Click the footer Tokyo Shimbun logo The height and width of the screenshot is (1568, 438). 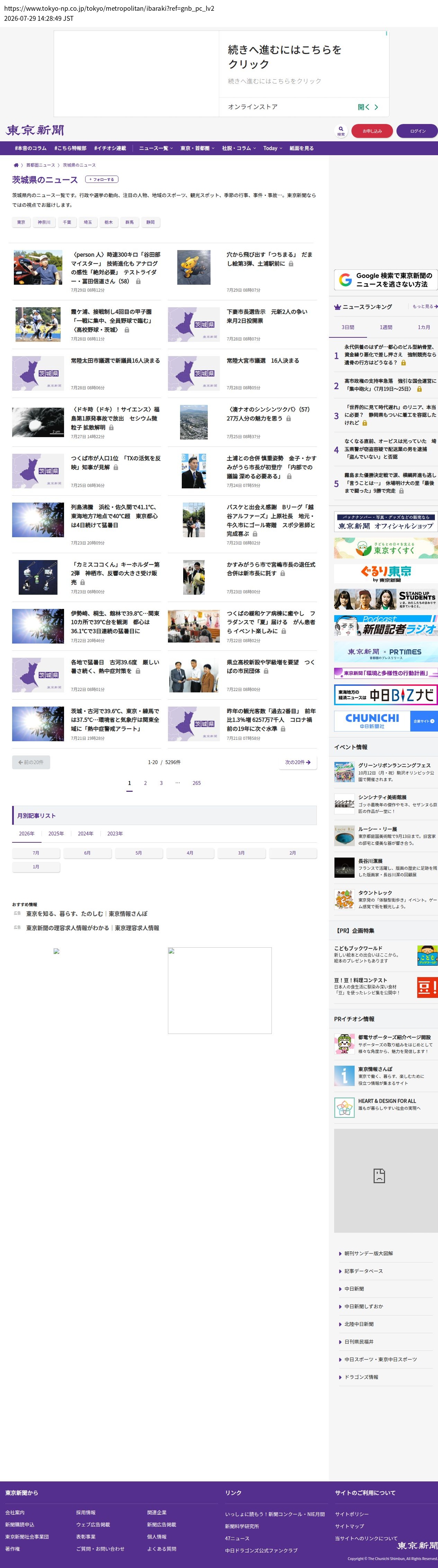coord(417,1545)
